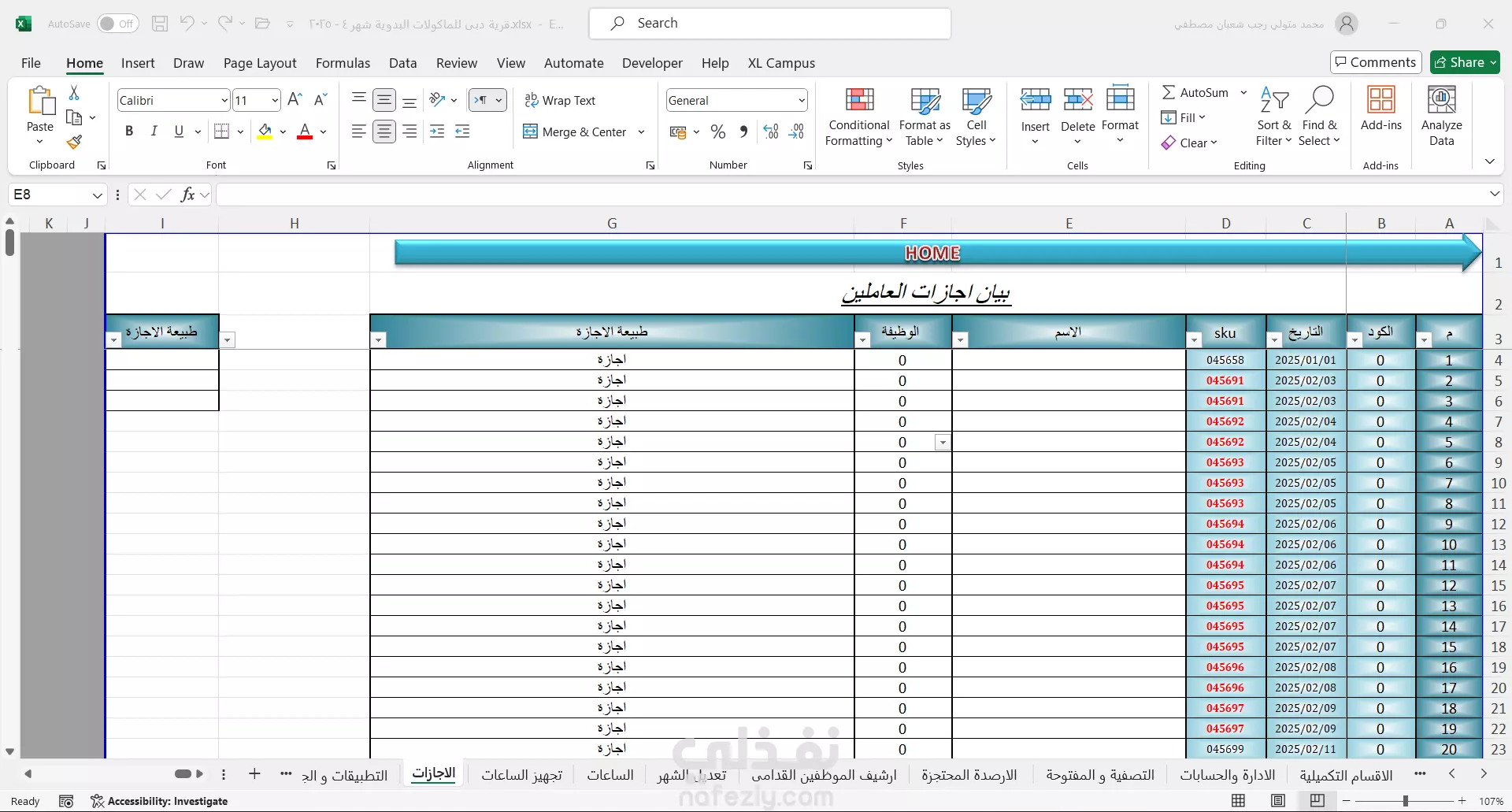Toggle Top Align
The height and width of the screenshot is (812, 1512).
(x=359, y=99)
